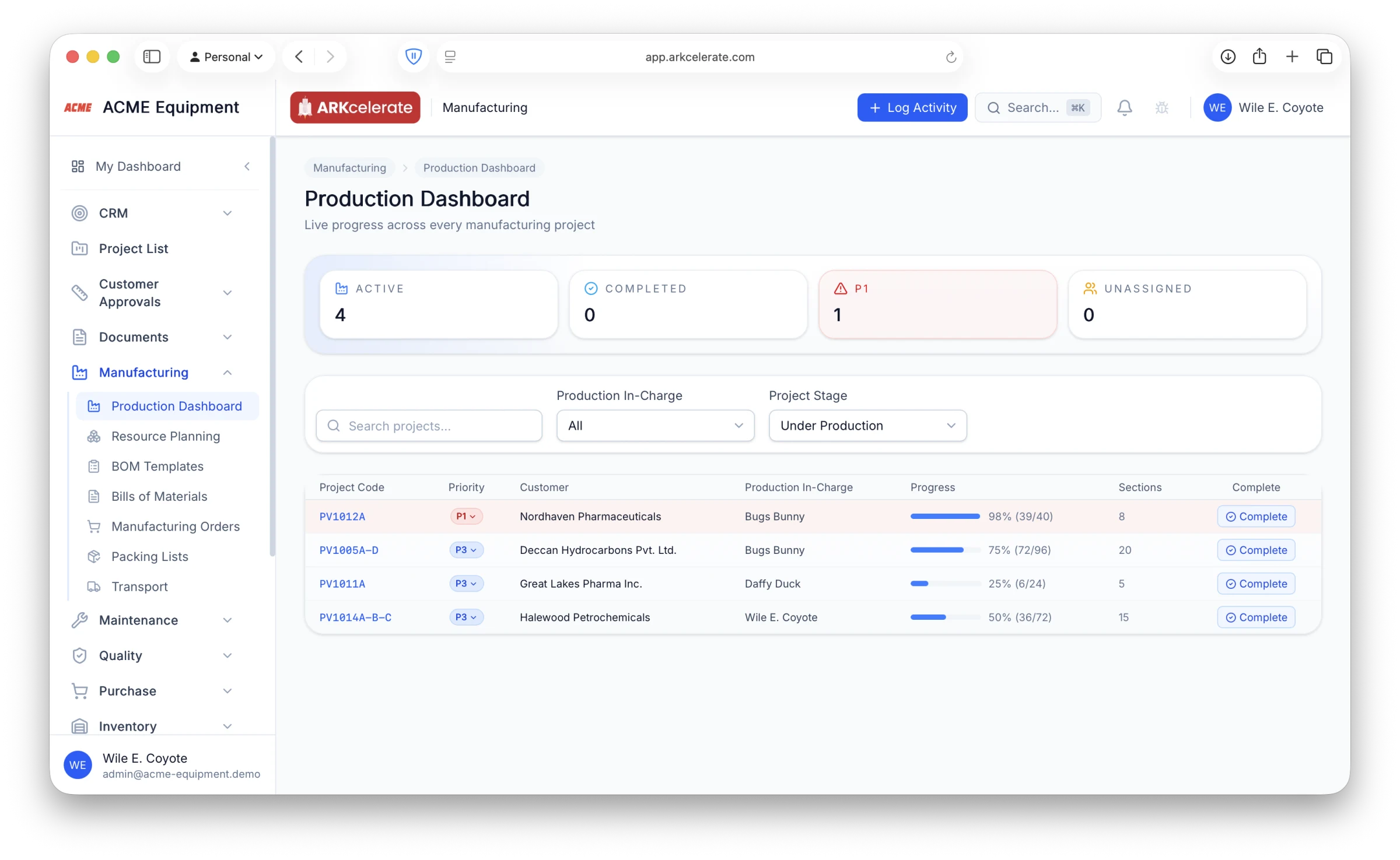The width and height of the screenshot is (1400, 860).
Task: Open the Safari downloads icon
Action: (x=1228, y=57)
